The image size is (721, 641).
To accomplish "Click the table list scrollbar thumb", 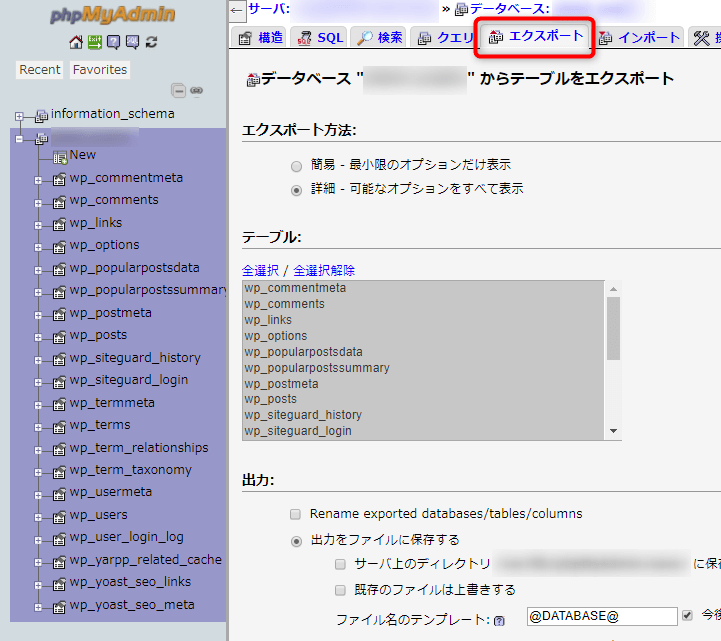I will pos(613,328).
